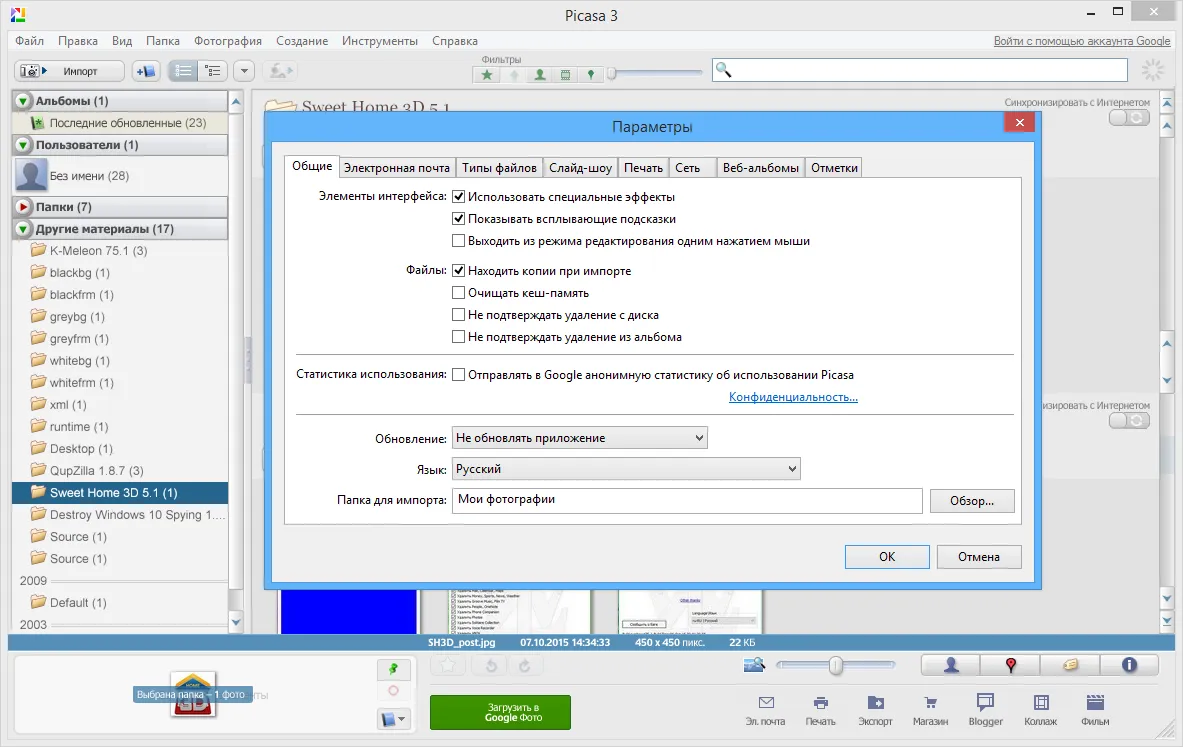The width and height of the screenshot is (1183, 747).
Task: Expand the Папки section in sidebar
Action: point(23,207)
